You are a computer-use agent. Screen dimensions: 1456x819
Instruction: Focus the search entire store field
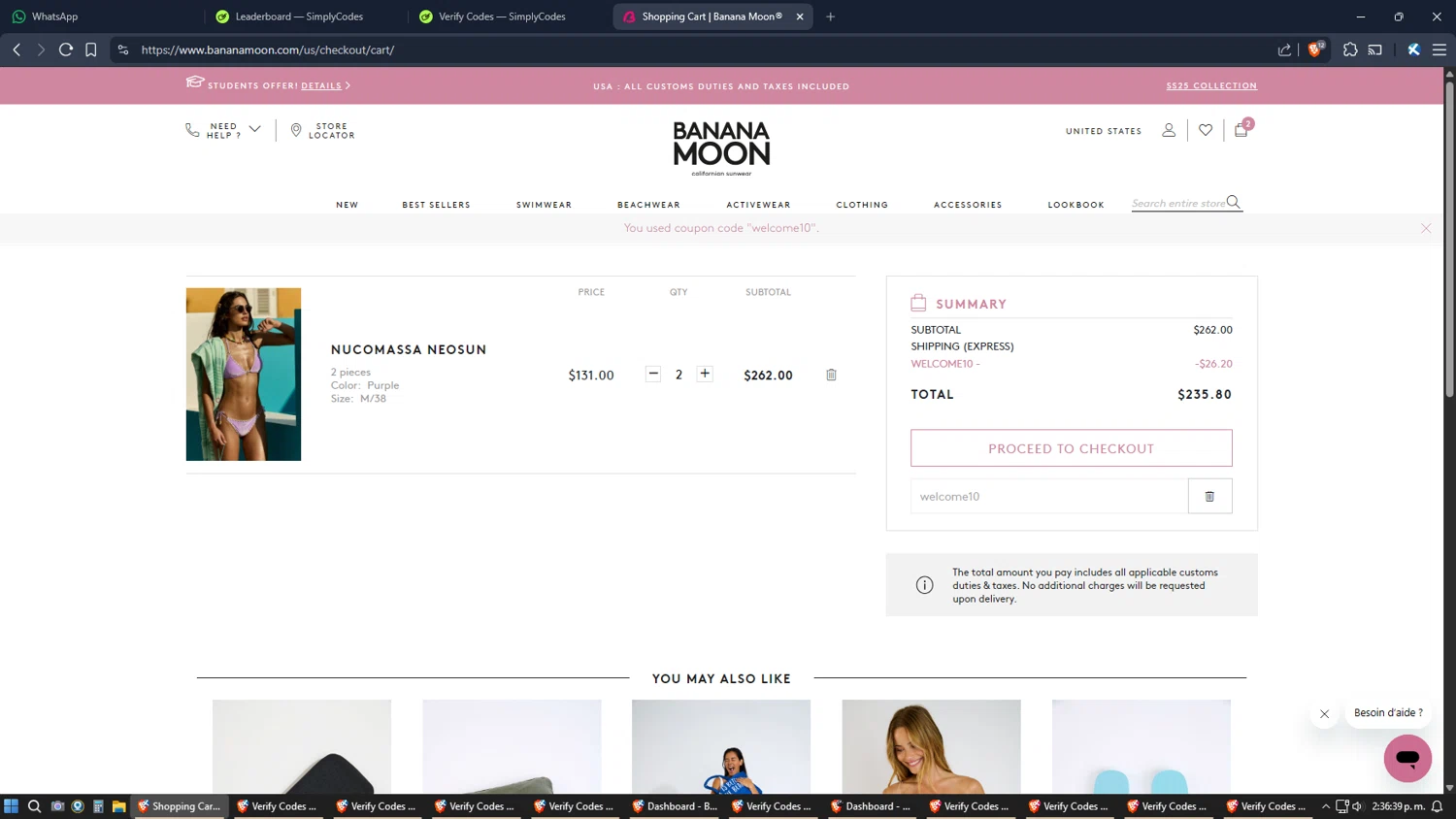click(1178, 203)
